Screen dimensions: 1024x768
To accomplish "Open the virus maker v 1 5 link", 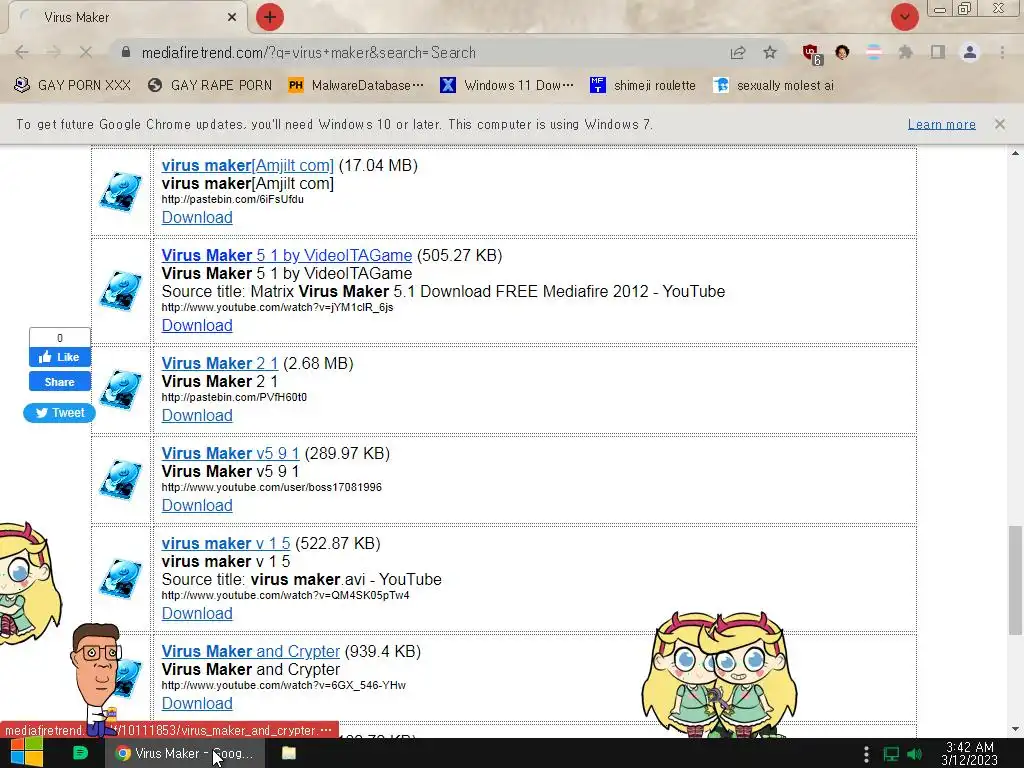I will [x=226, y=543].
